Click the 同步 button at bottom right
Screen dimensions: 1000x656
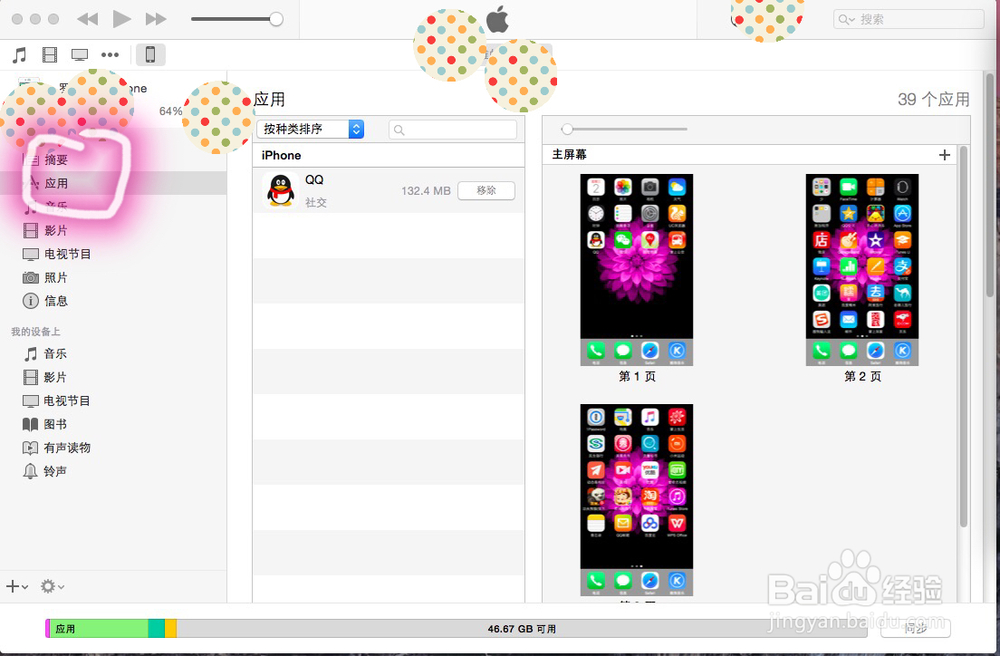pyautogui.click(x=915, y=629)
